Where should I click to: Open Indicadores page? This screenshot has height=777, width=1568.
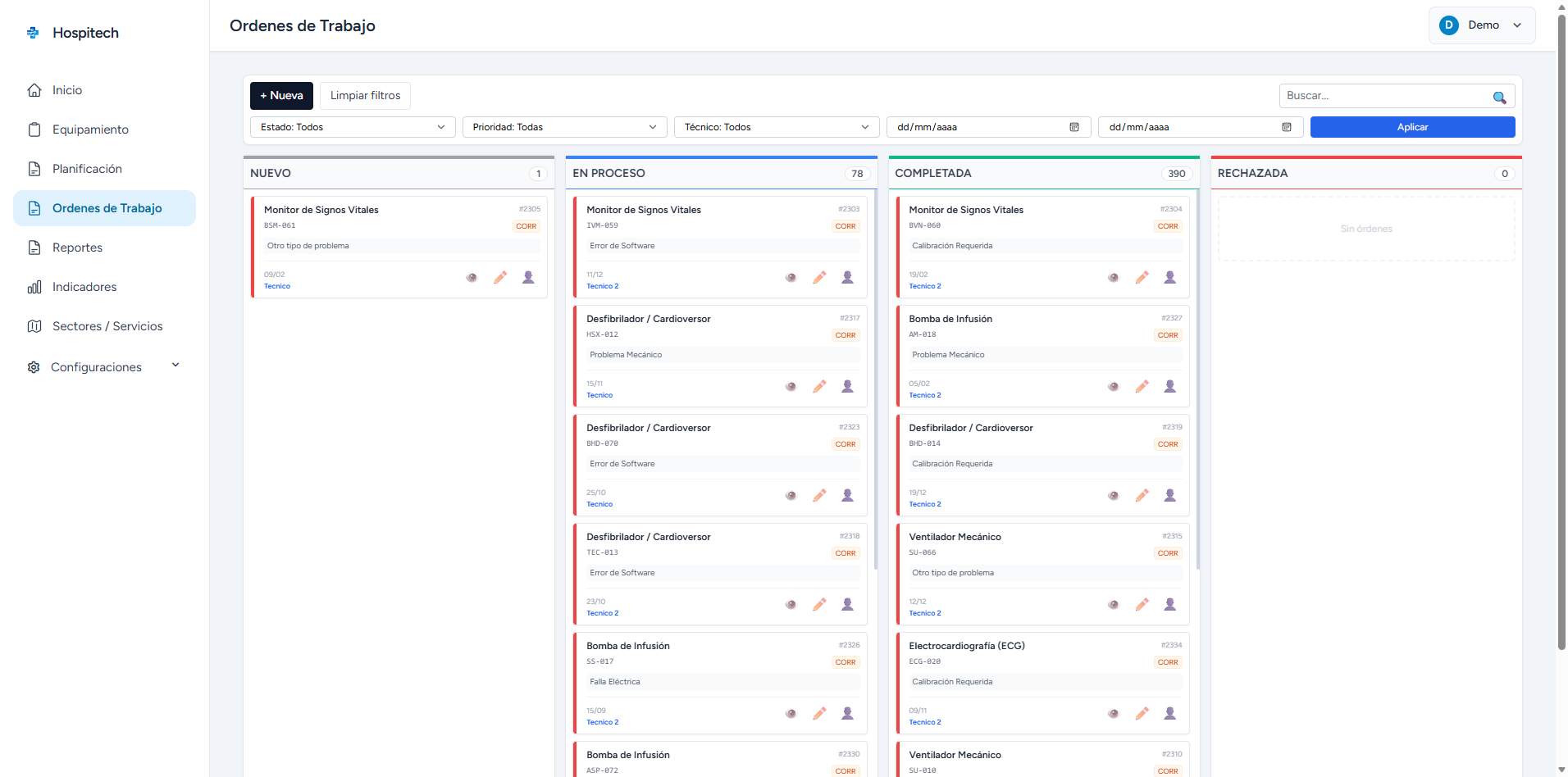104,287
